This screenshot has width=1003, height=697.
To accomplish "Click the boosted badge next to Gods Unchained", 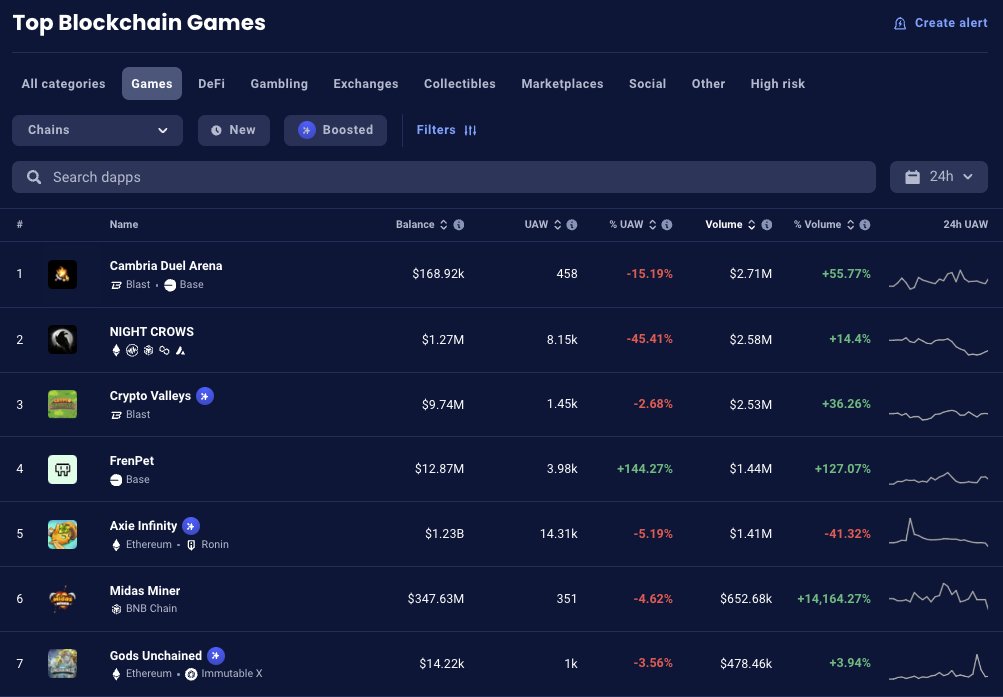I will (216, 656).
